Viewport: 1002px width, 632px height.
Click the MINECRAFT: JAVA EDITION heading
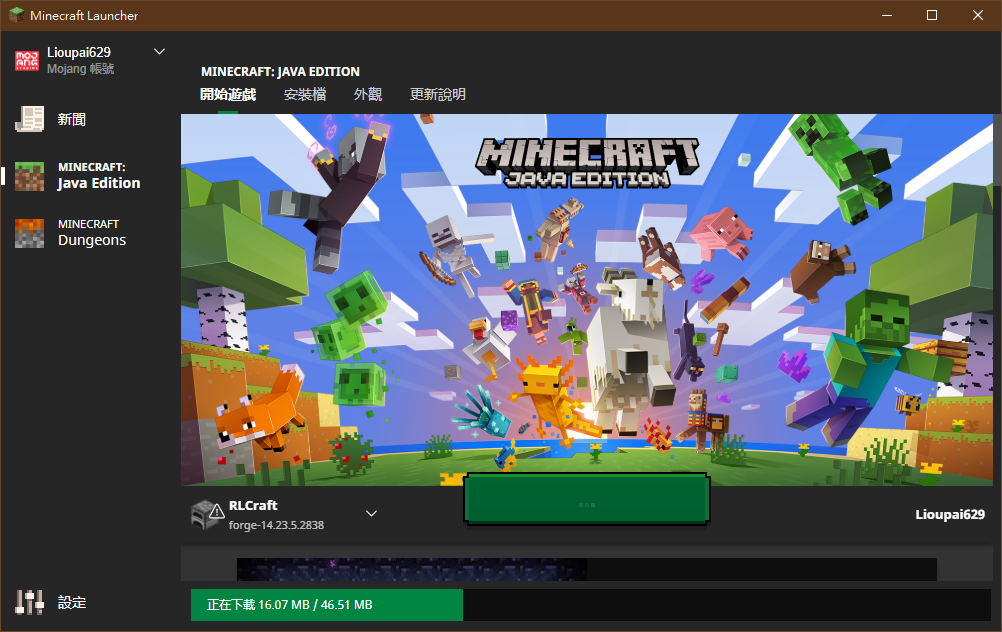click(x=281, y=72)
